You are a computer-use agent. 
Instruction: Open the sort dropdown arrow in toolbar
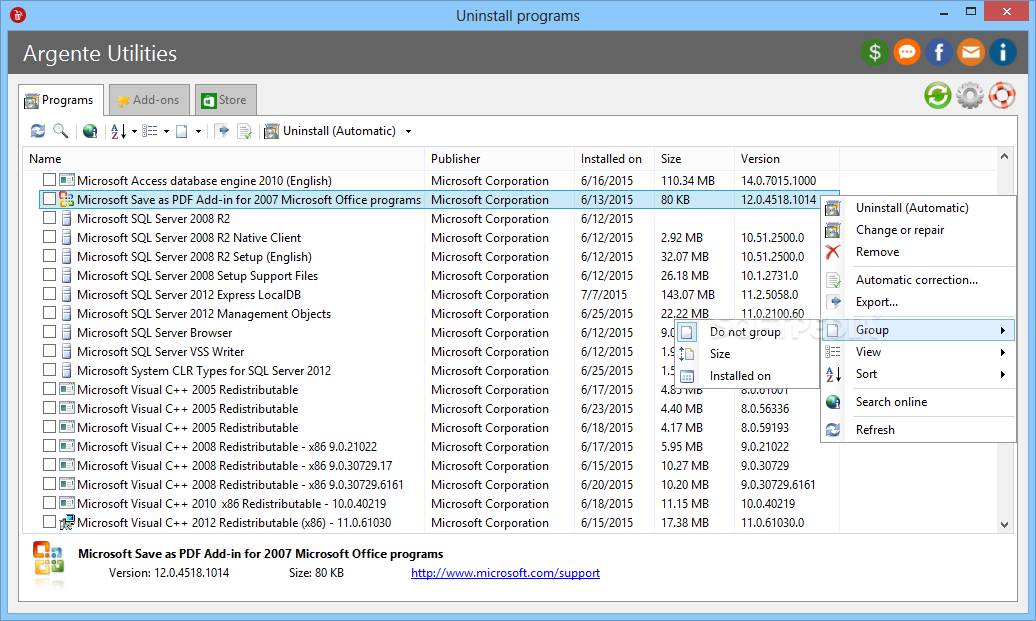(x=134, y=131)
